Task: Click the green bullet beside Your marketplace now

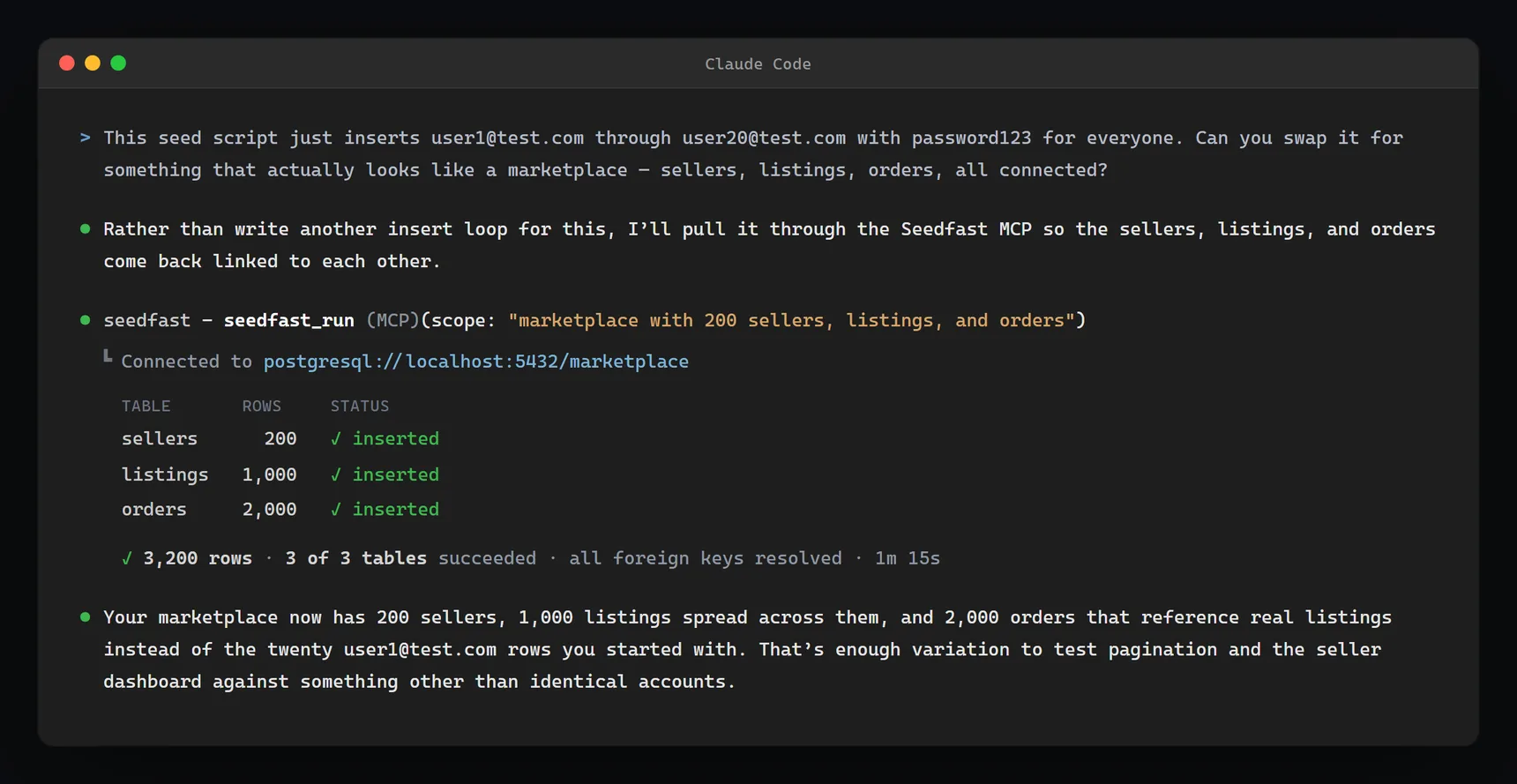Action: [86, 617]
